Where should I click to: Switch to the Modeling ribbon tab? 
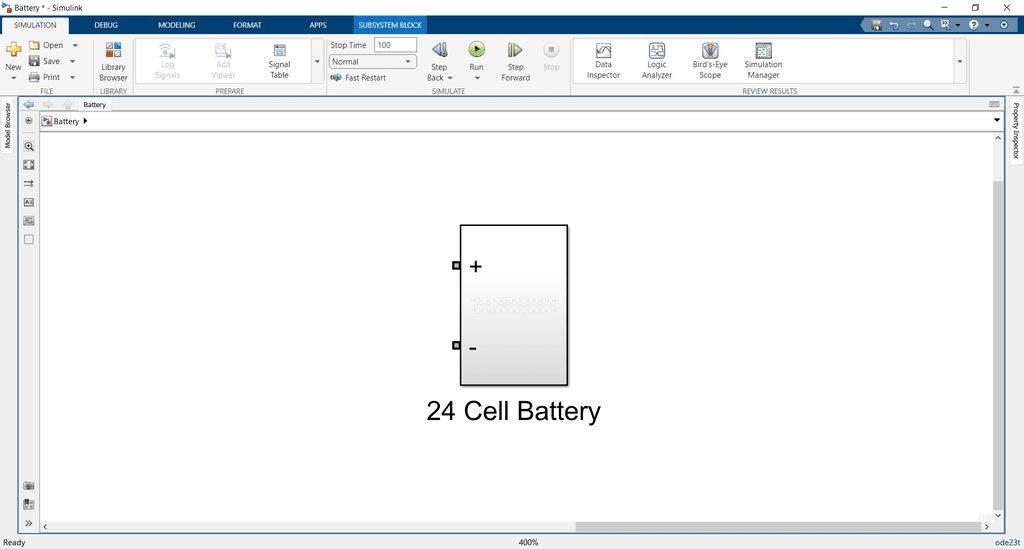(x=176, y=24)
